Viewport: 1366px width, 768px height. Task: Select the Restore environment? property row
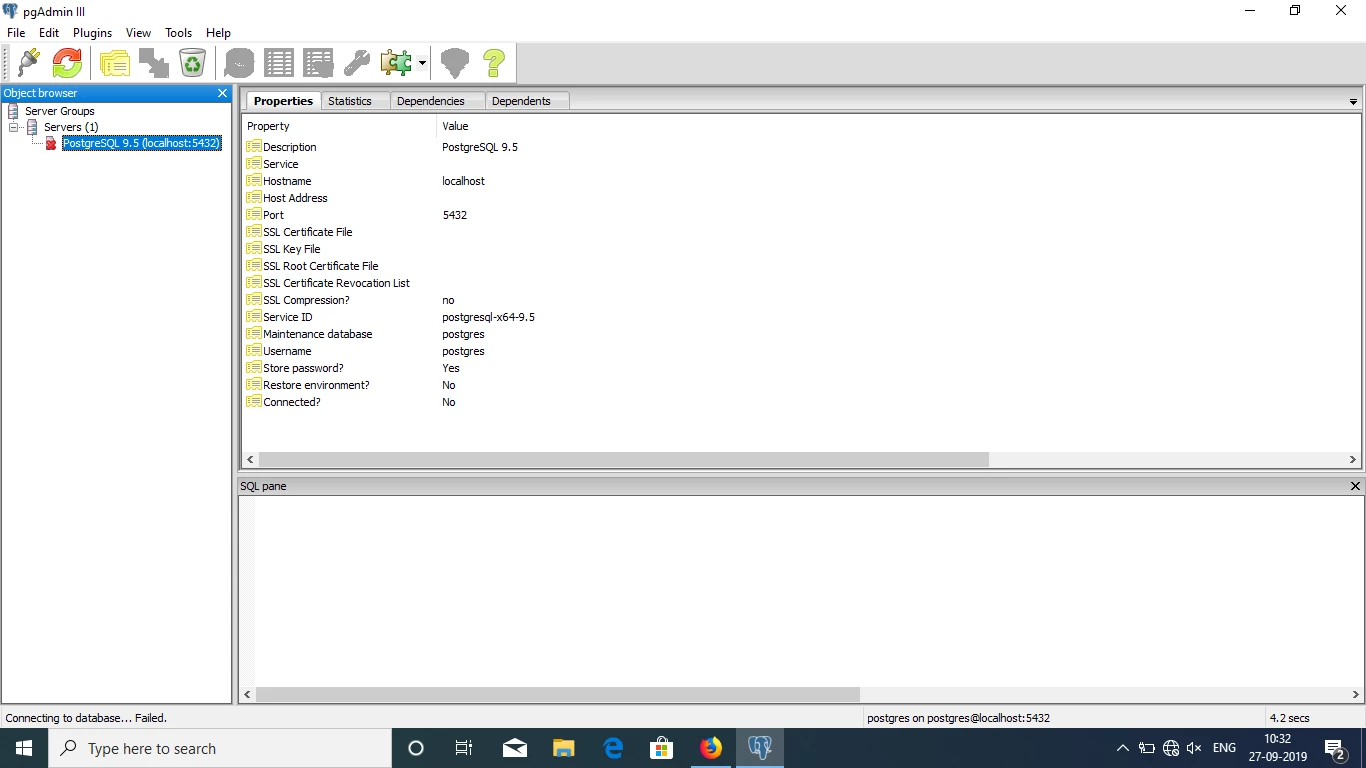coord(800,385)
